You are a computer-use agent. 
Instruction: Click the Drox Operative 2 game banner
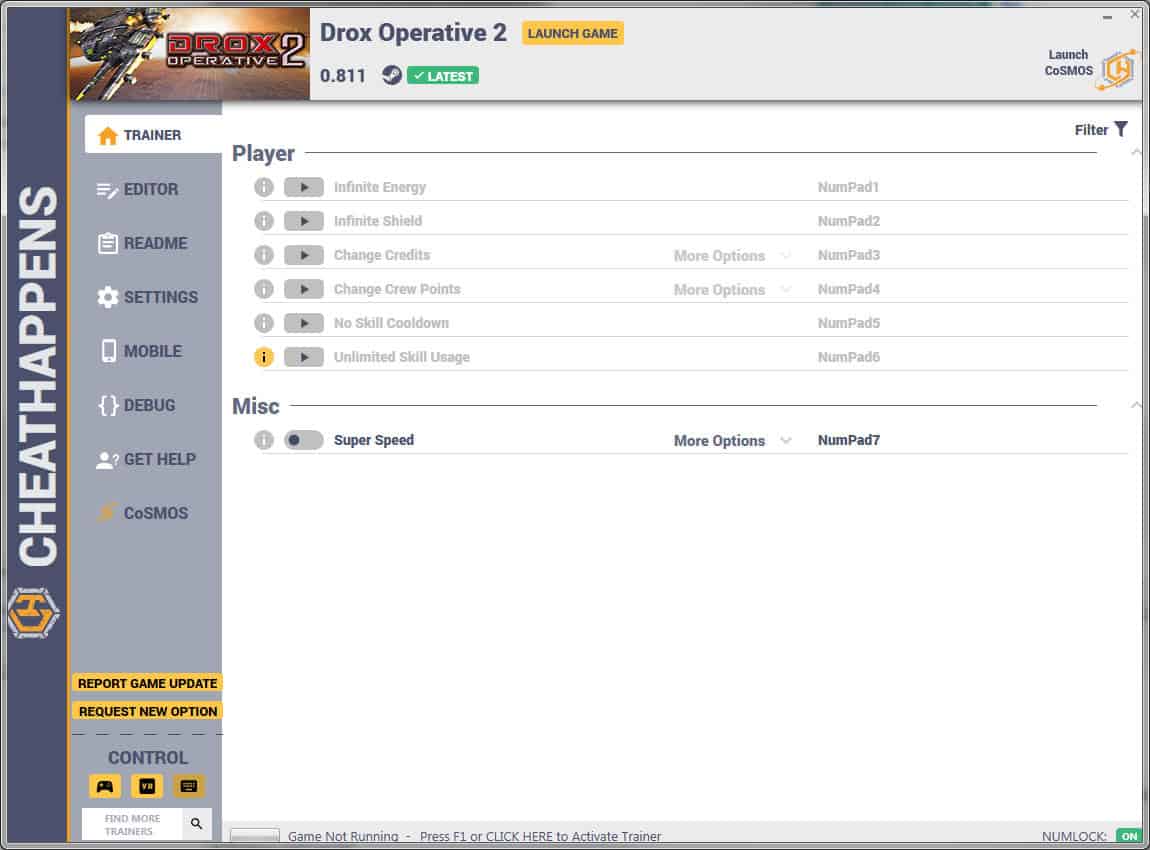(x=189, y=54)
